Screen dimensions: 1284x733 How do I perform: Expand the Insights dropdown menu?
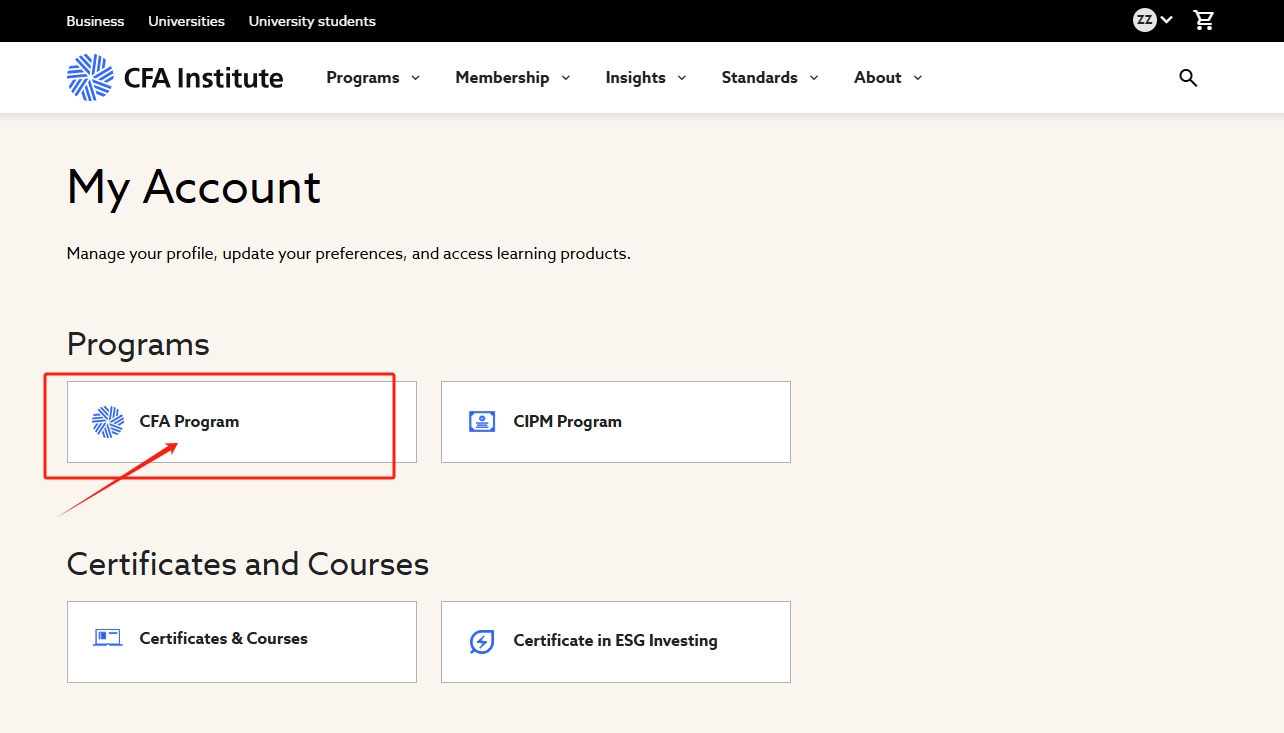[645, 78]
